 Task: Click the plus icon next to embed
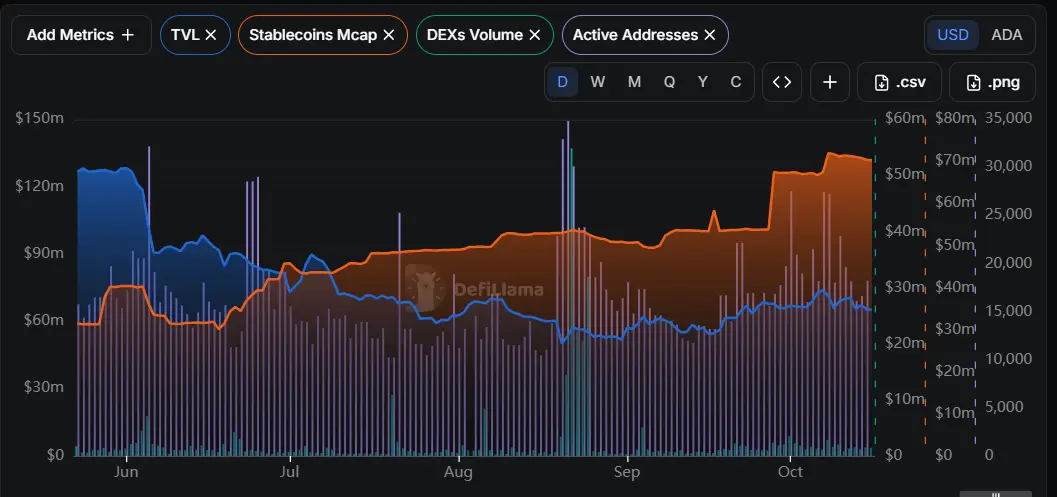click(830, 82)
